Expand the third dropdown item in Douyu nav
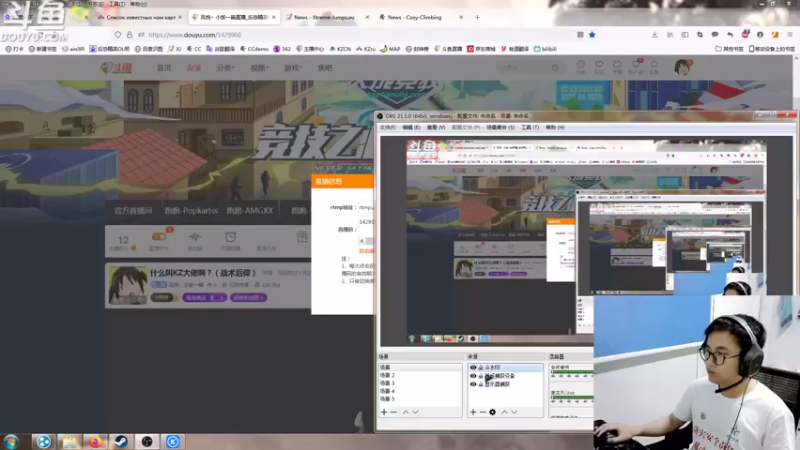Screen dimensions: 800x450 point(224,67)
